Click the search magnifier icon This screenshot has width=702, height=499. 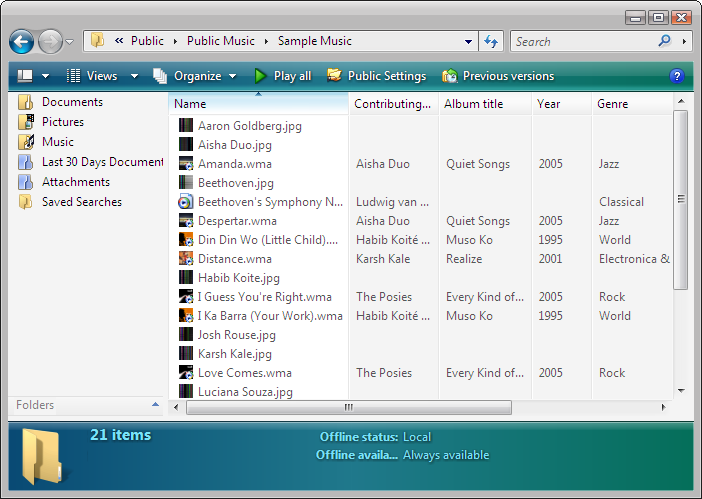click(665, 42)
